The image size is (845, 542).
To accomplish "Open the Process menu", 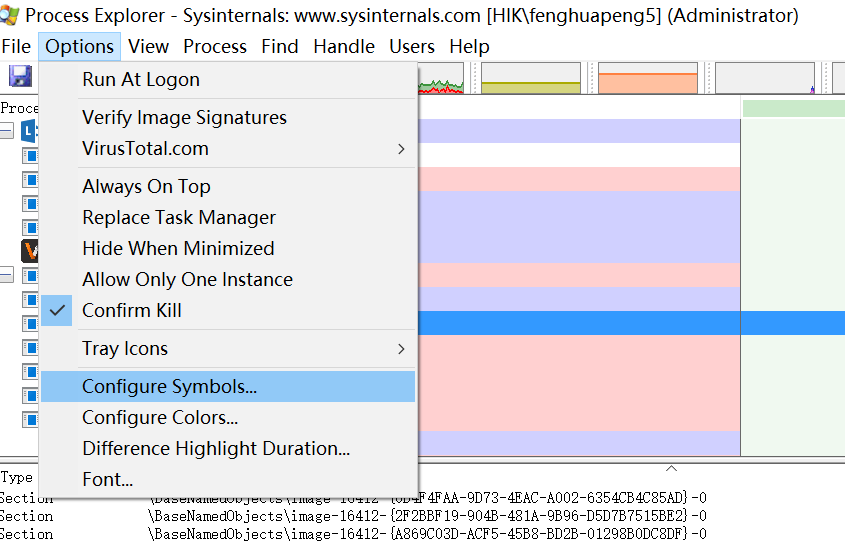I will 215,46.
